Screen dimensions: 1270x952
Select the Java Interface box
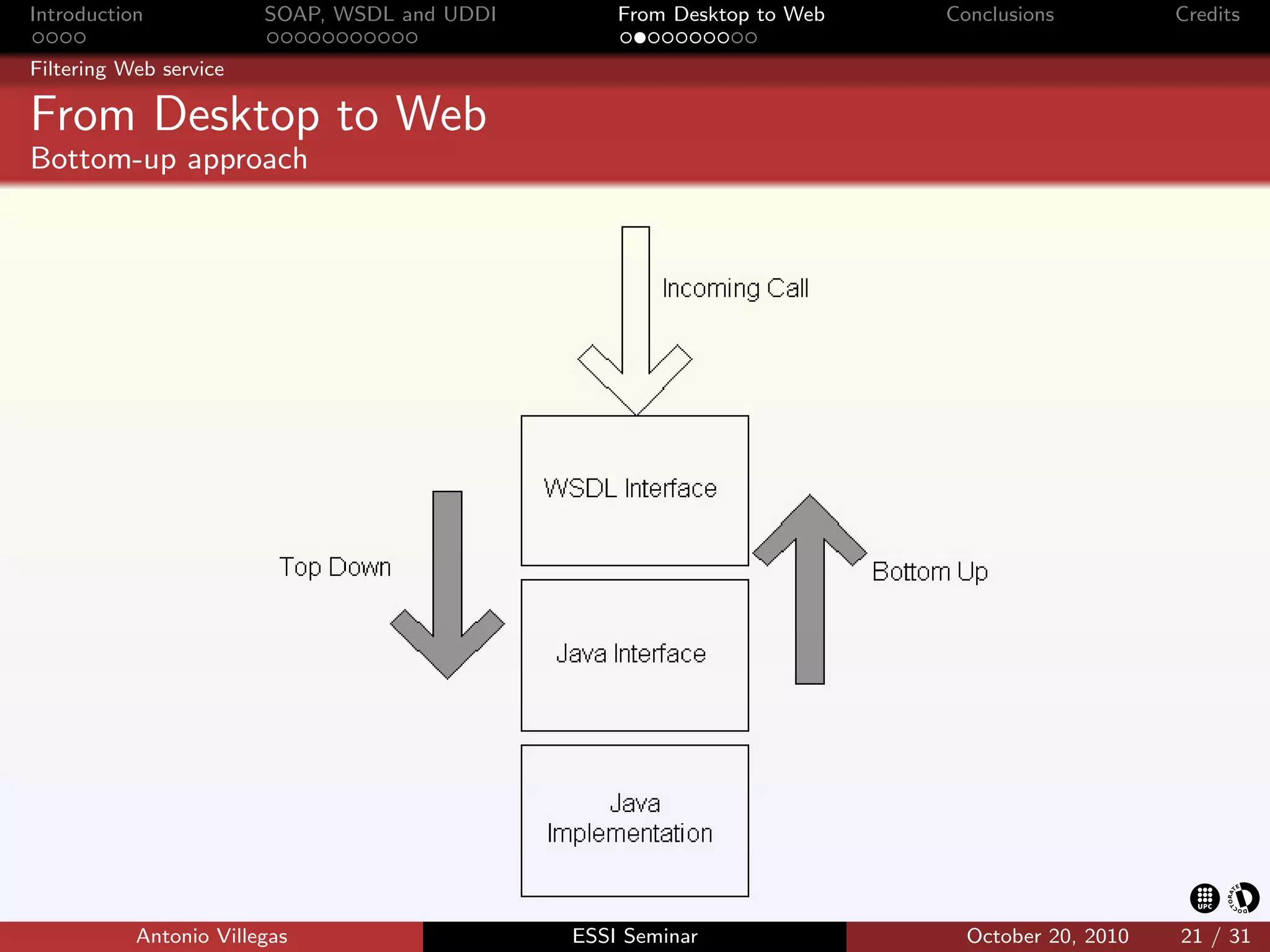click(635, 655)
